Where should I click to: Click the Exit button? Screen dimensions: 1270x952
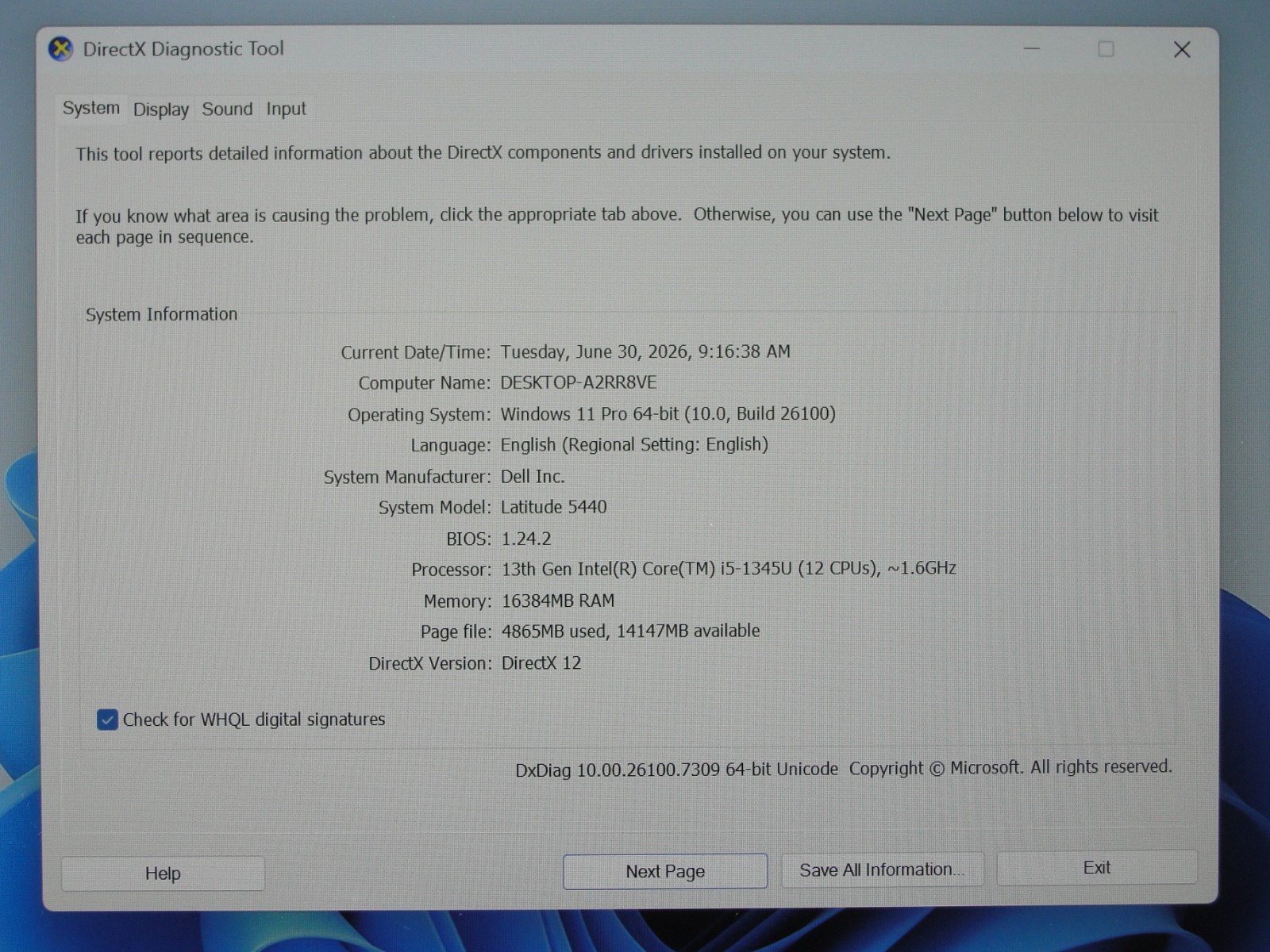pyautogui.click(x=1097, y=868)
